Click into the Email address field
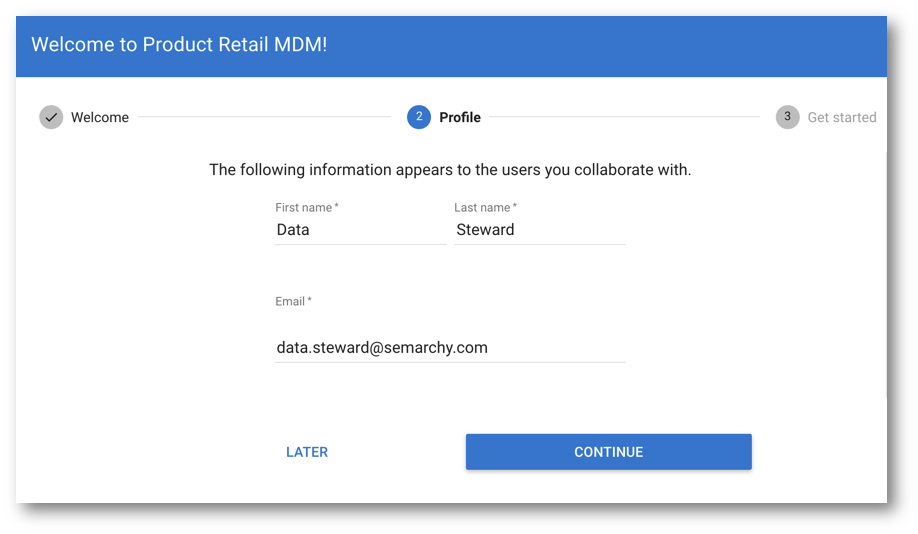 [x=450, y=348]
